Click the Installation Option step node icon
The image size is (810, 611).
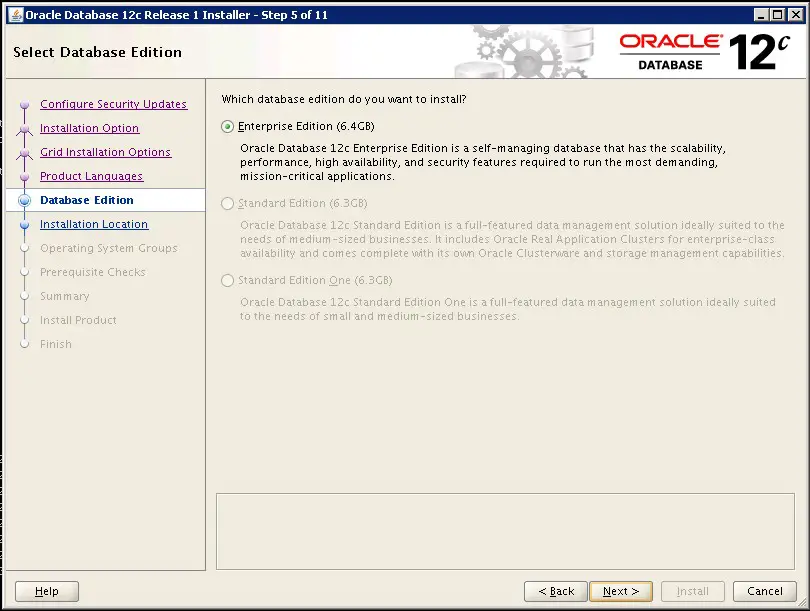(x=24, y=129)
